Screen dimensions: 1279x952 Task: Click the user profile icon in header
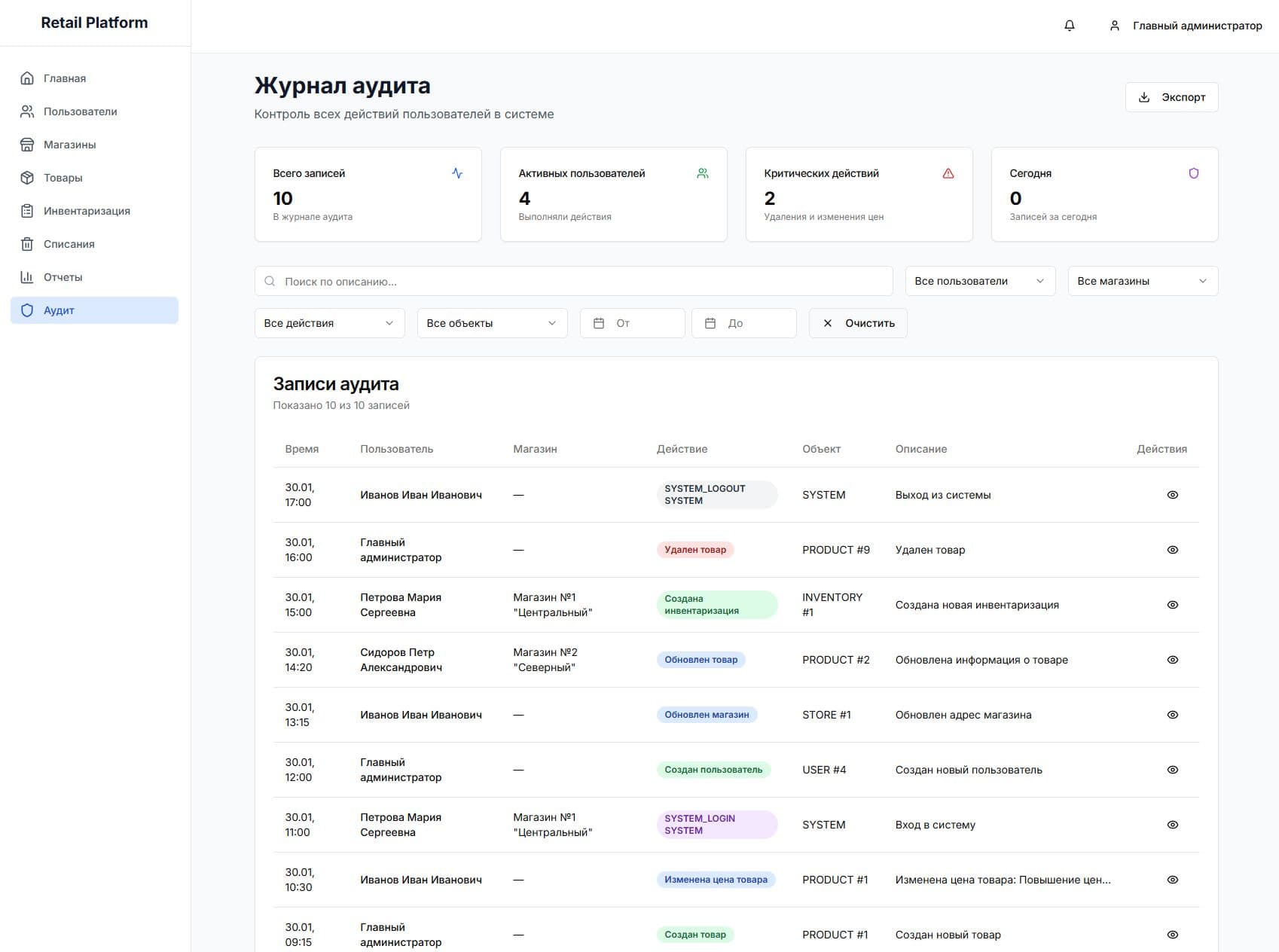[1114, 26]
